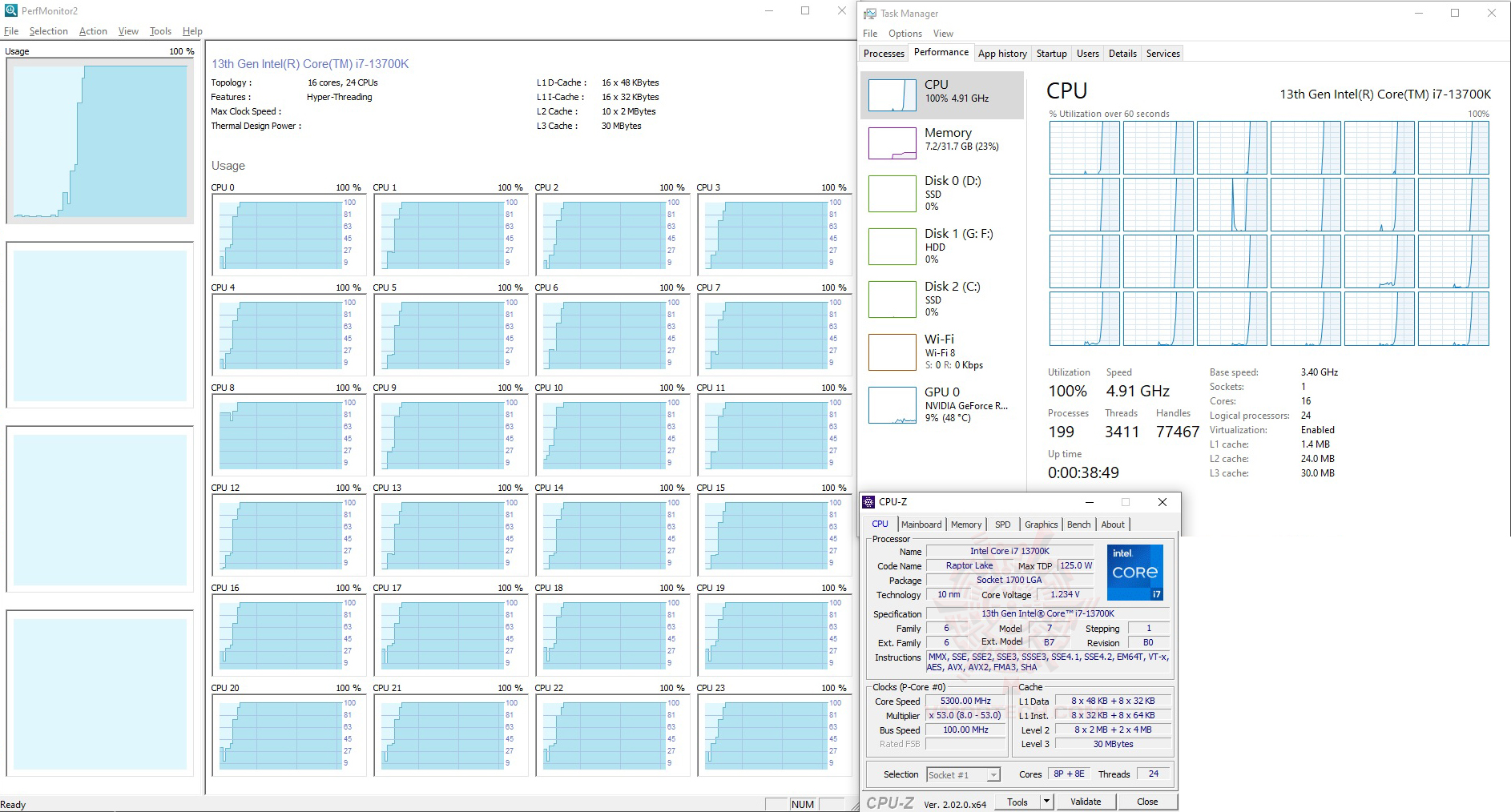
Task: Select the CPU mini graph in Task Manager sidebar
Action: [892, 95]
